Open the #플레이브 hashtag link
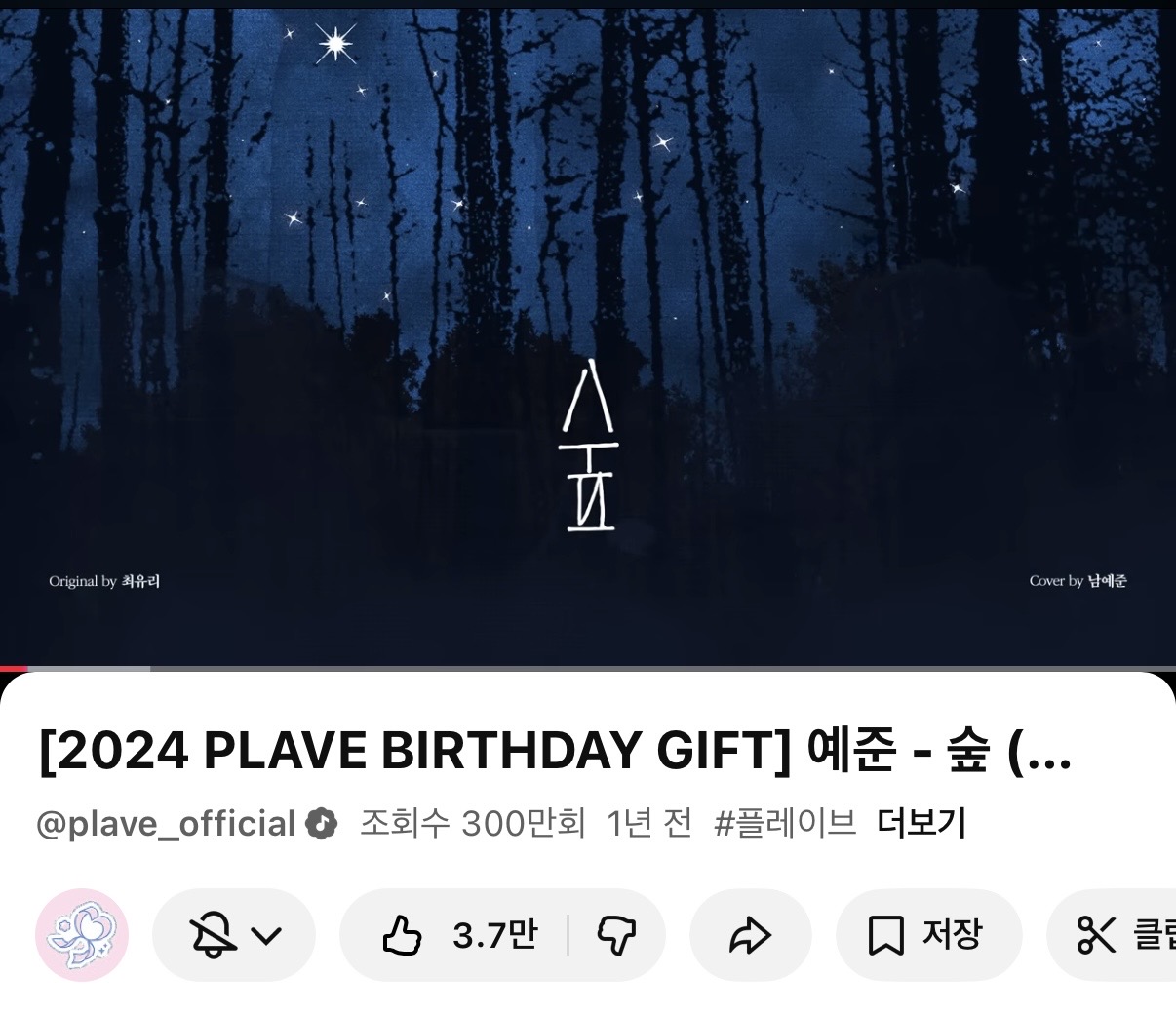Image resolution: width=1176 pixels, height=1014 pixels. tap(785, 823)
